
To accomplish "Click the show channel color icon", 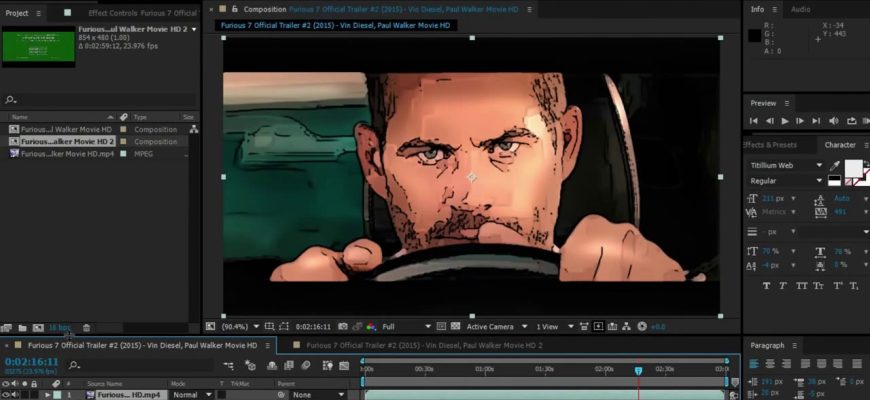I will point(371,326).
